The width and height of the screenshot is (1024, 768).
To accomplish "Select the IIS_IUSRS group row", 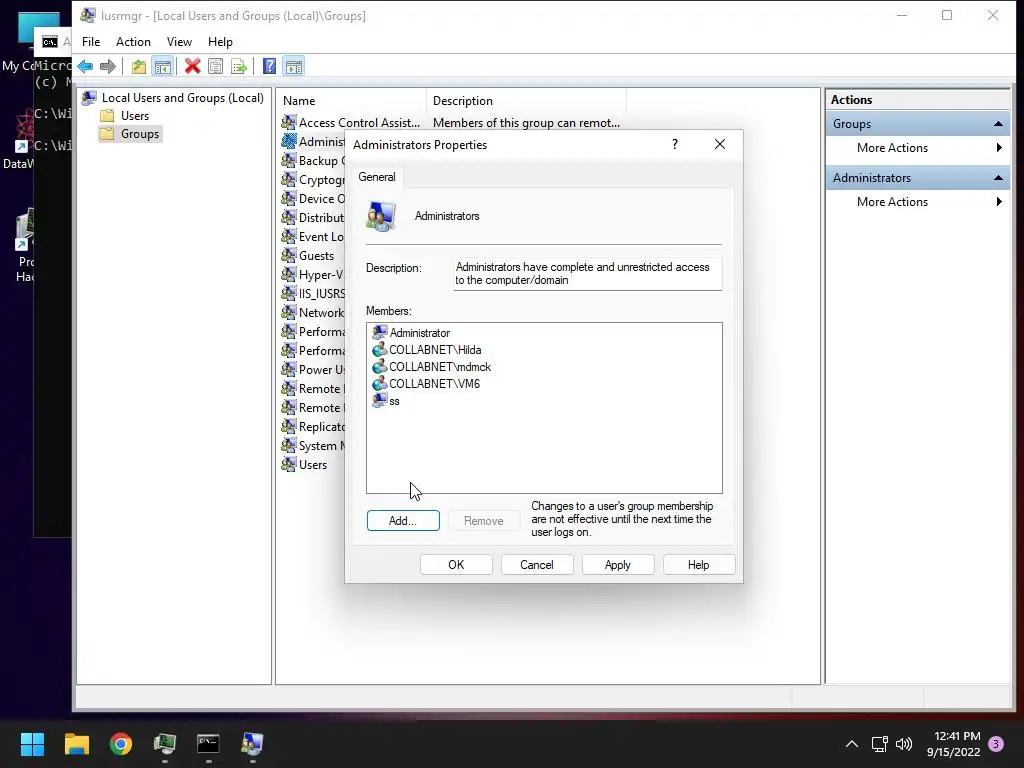I will pyautogui.click(x=313, y=293).
